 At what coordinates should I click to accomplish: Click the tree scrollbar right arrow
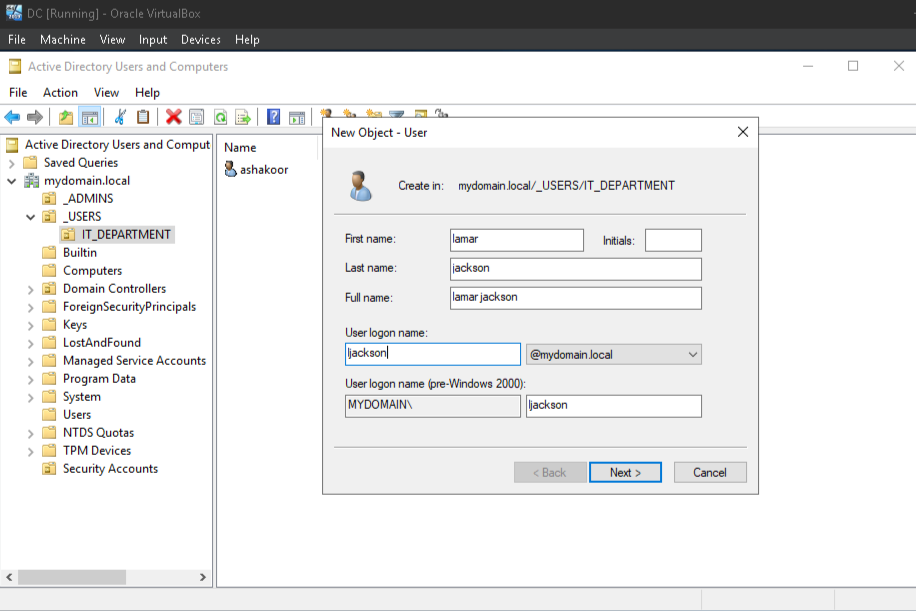coord(202,577)
